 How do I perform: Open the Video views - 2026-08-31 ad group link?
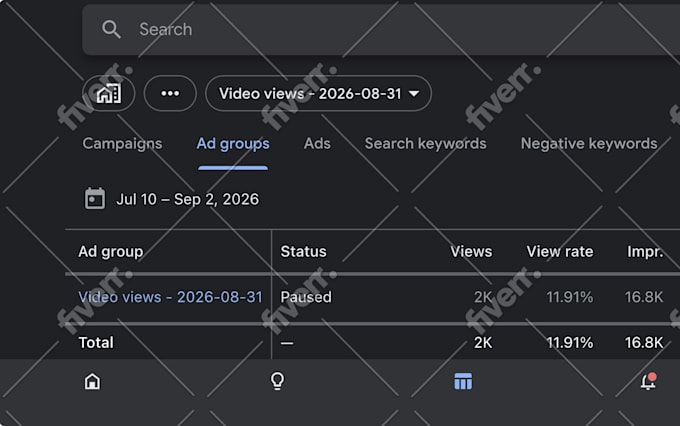click(x=170, y=297)
